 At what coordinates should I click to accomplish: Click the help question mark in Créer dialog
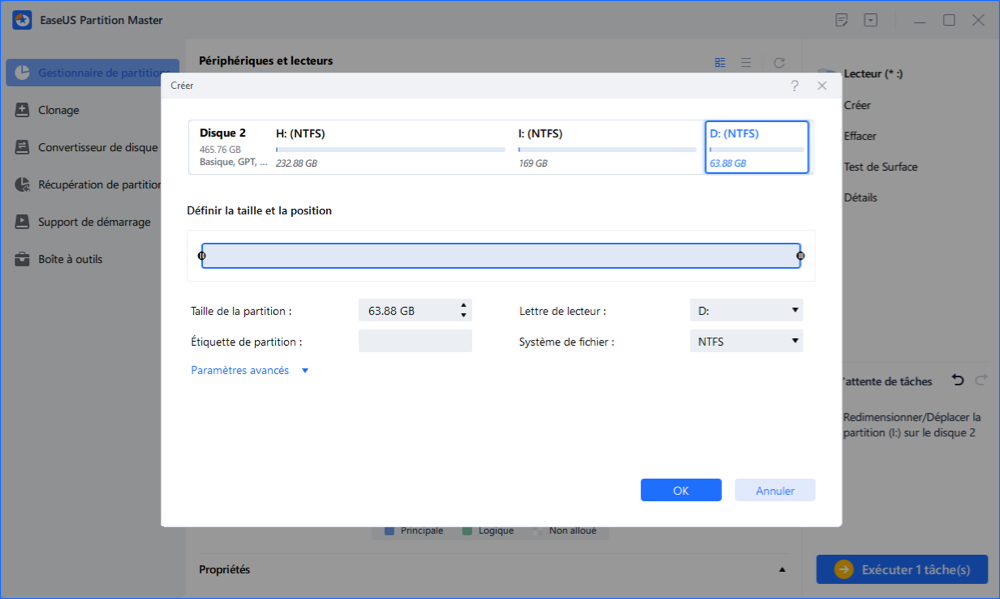(794, 86)
